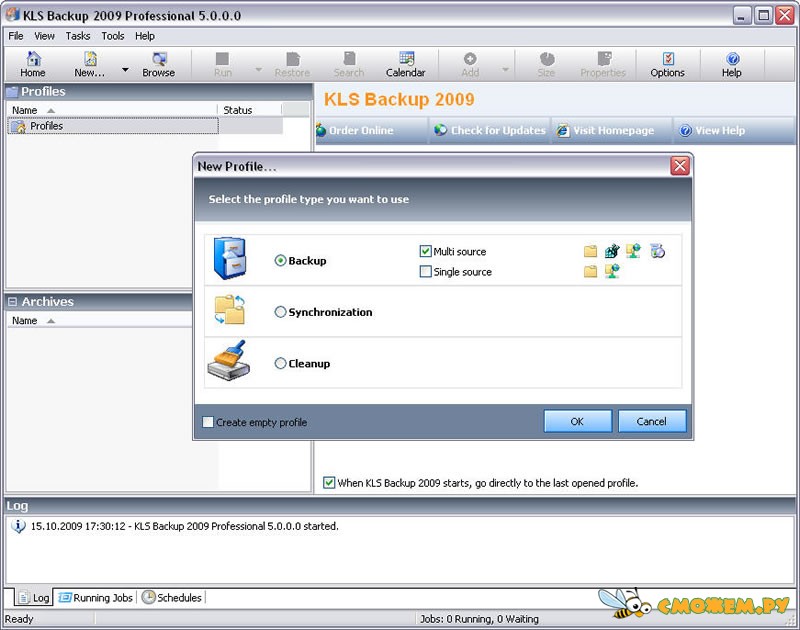
Task: Open the View menu
Action: (44, 36)
